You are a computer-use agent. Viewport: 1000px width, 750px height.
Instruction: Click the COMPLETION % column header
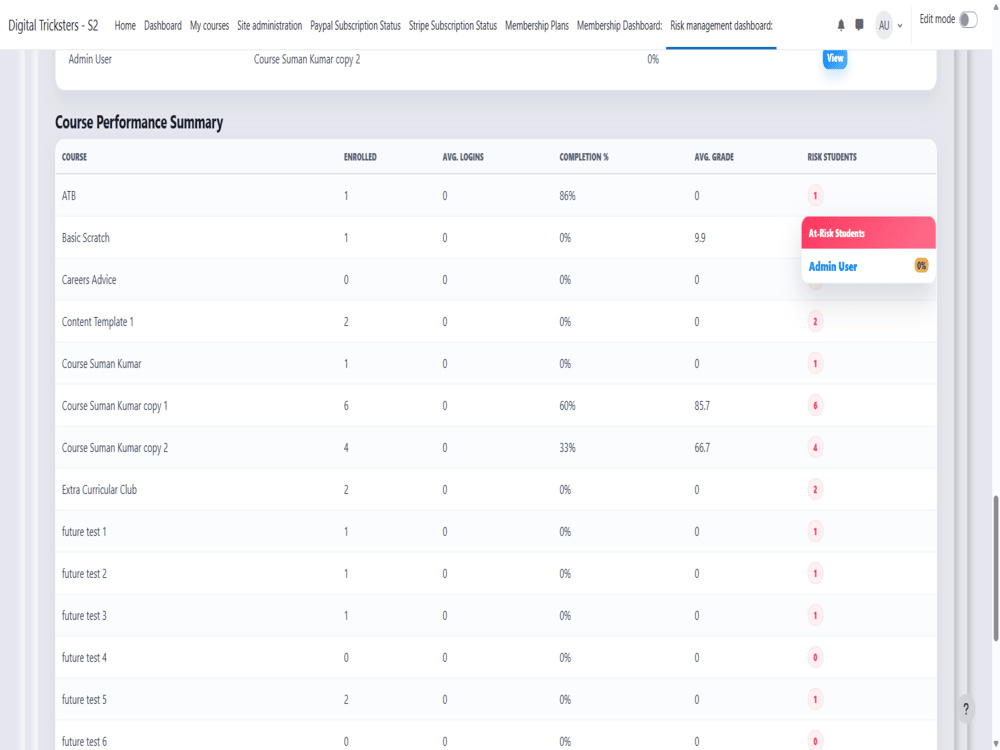pyautogui.click(x=584, y=157)
